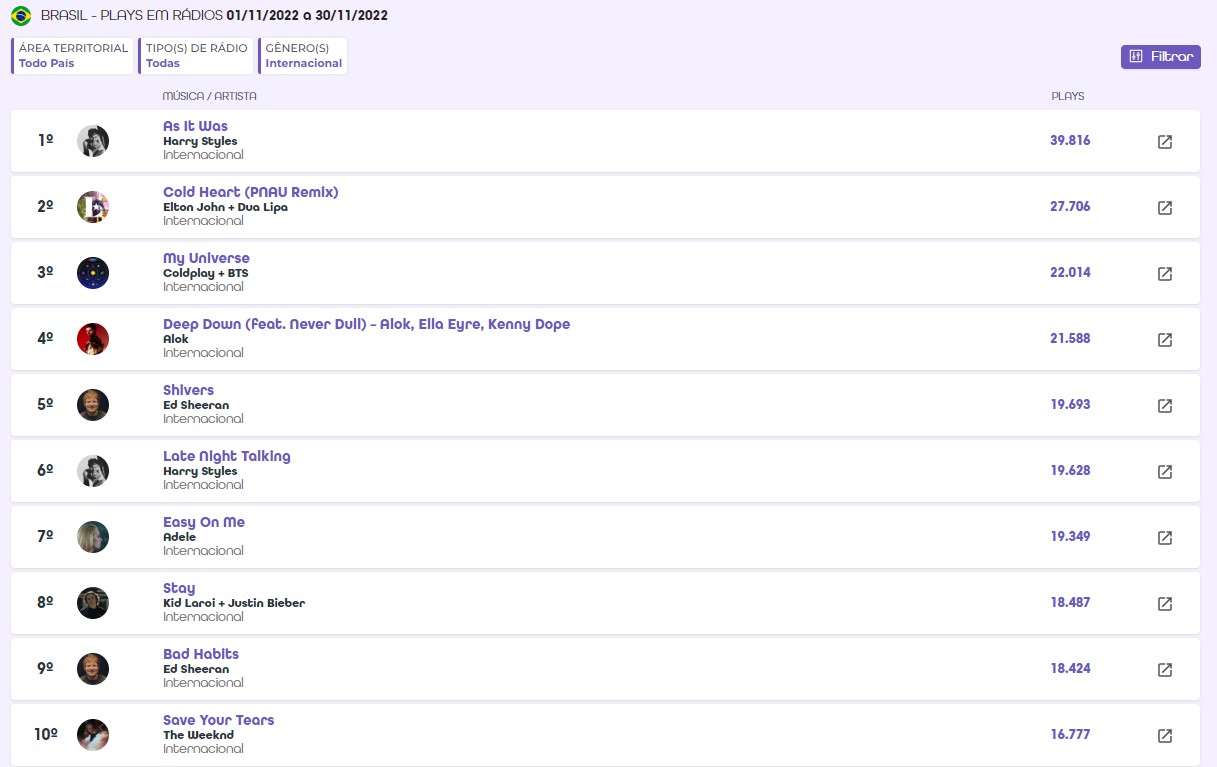Viewport: 1217px width, 767px height.
Task: Click the Adele artist thumbnail
Action: tap(93, 537)
